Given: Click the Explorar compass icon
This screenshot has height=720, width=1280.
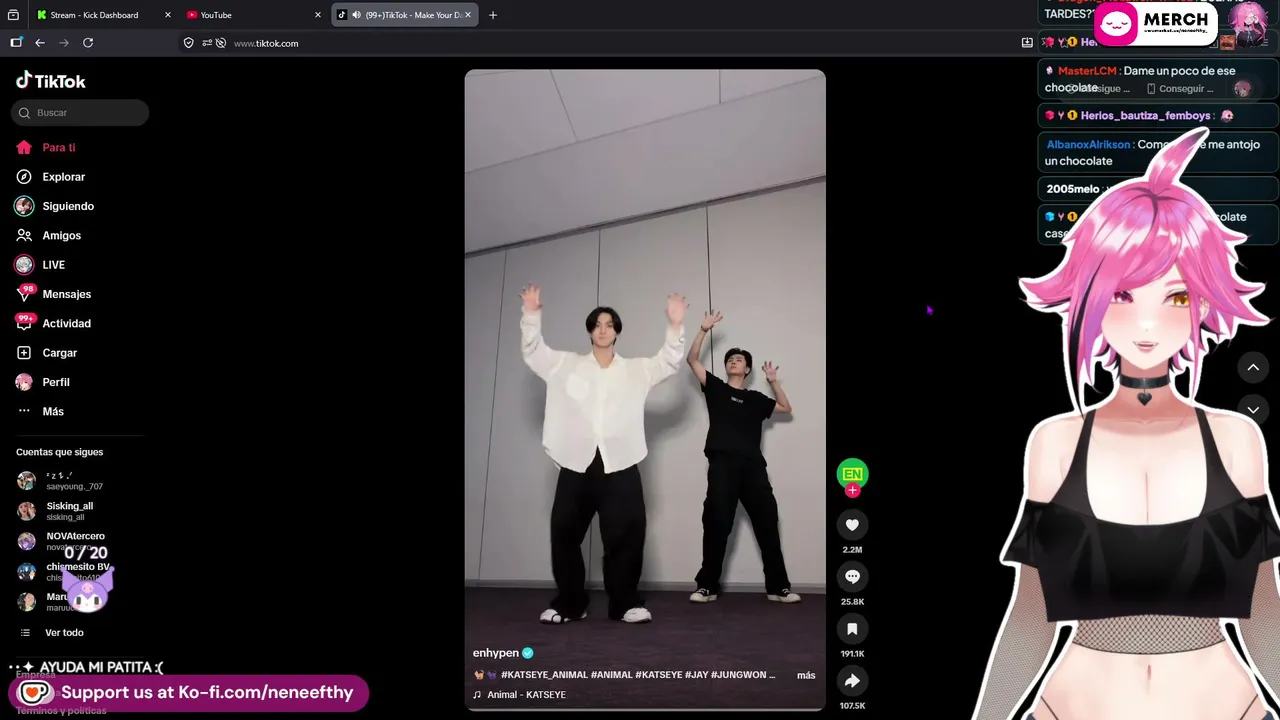Looking at the screenshot, I should click(24, 177).
